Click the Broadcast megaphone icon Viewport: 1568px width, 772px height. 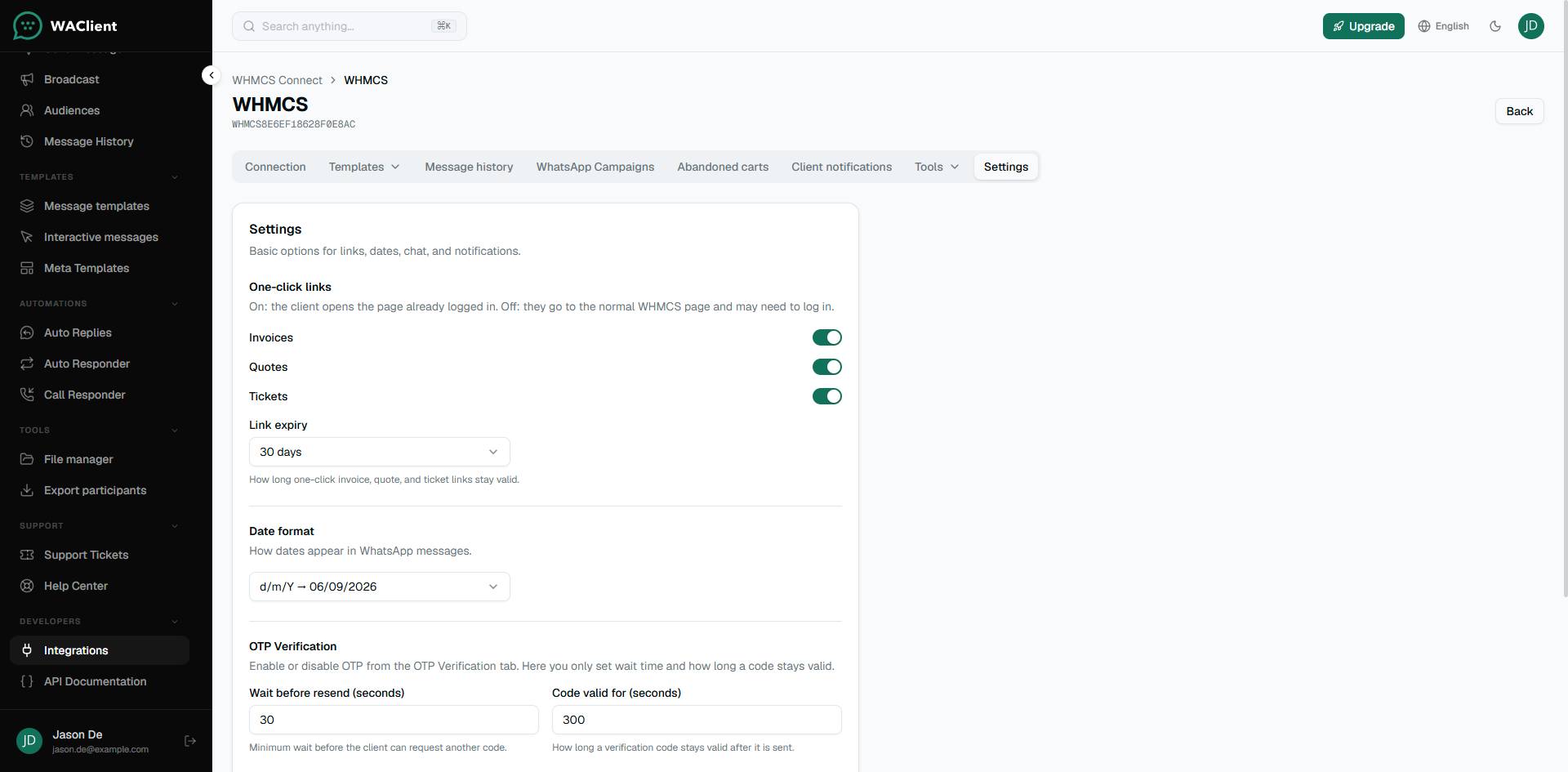pos(27,79)
